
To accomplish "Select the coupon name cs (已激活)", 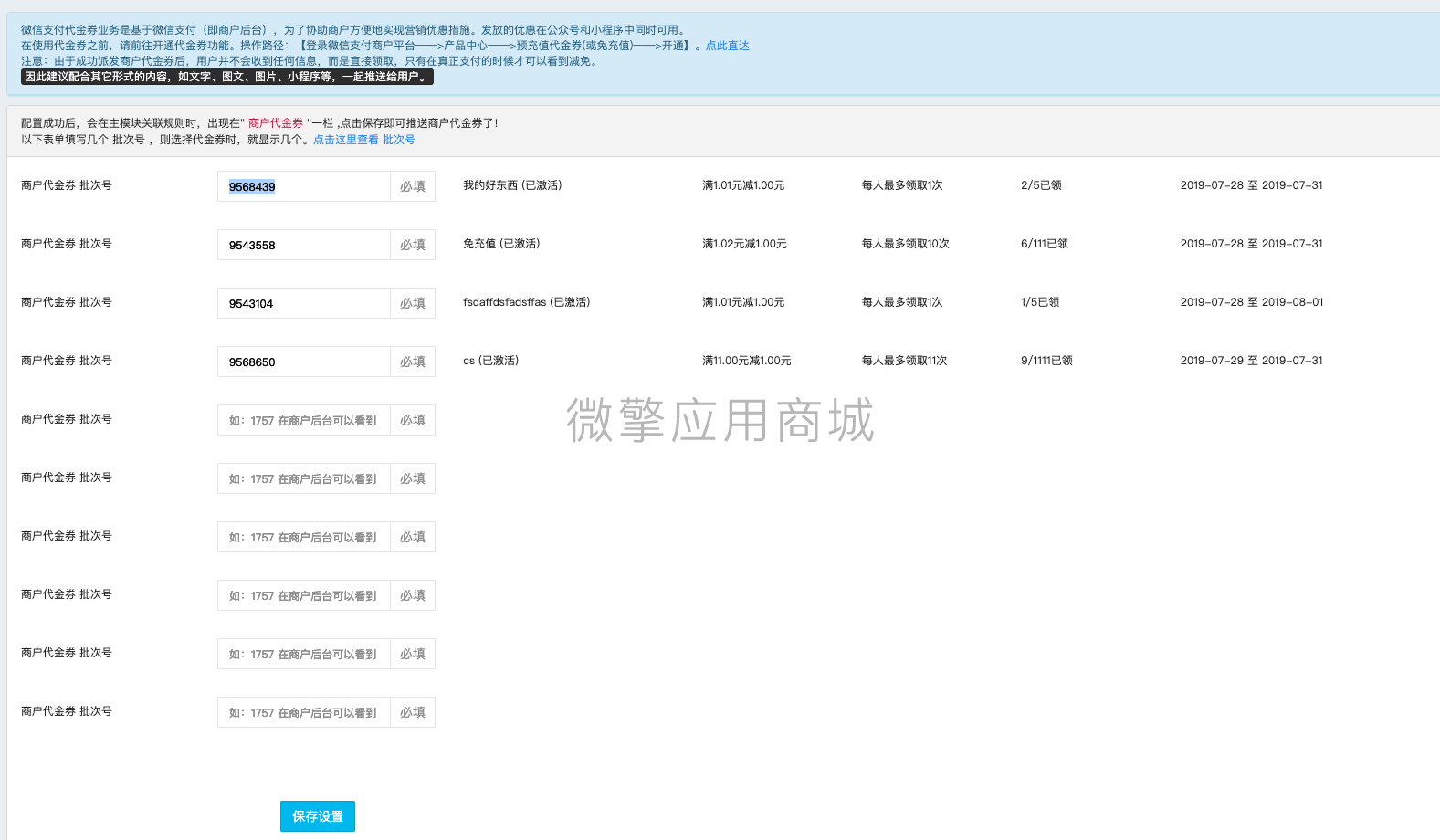I will pyautogui.click(x=490, y=361).
